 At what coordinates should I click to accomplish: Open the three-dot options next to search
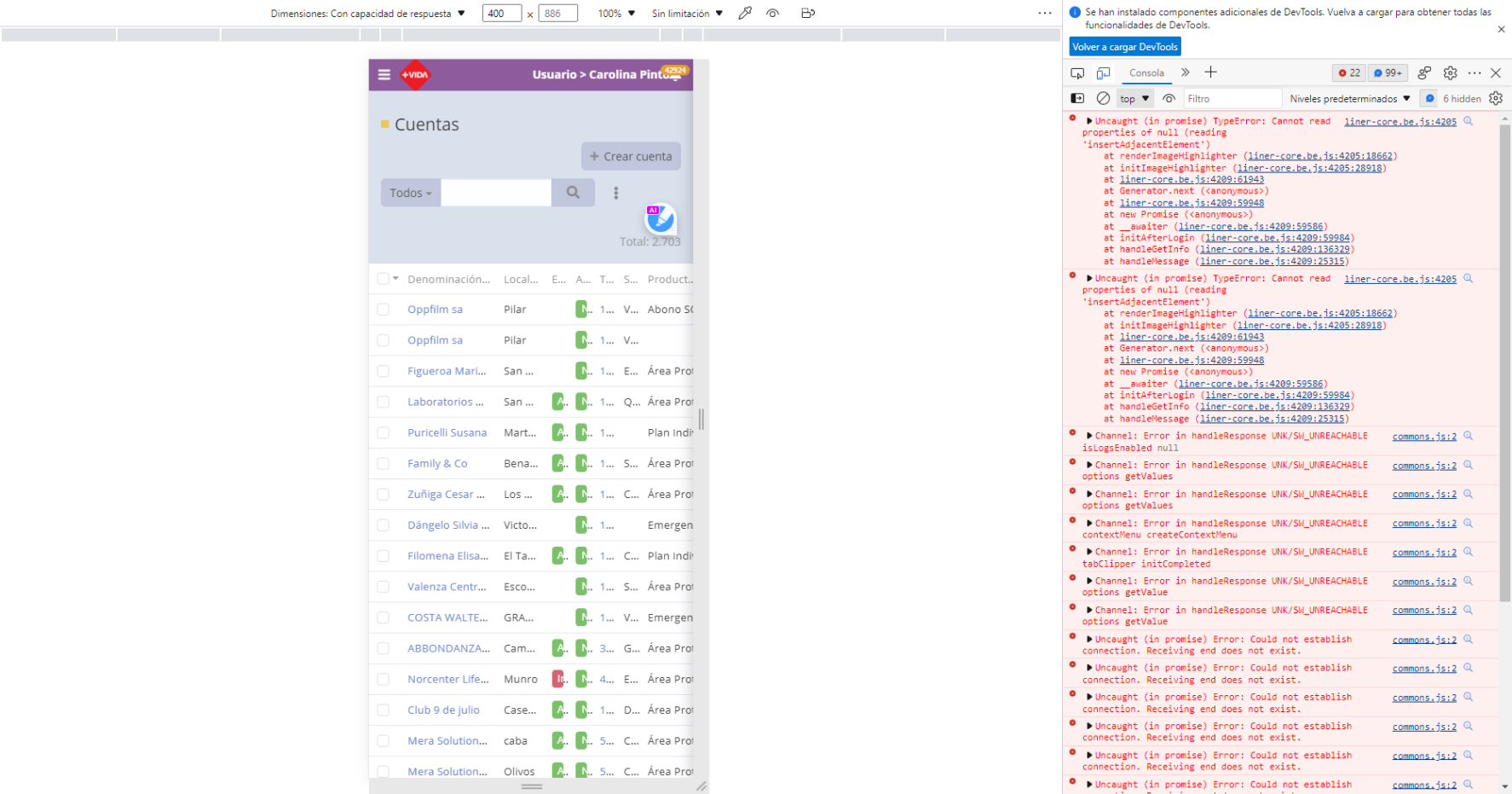(x=616, y=193)
